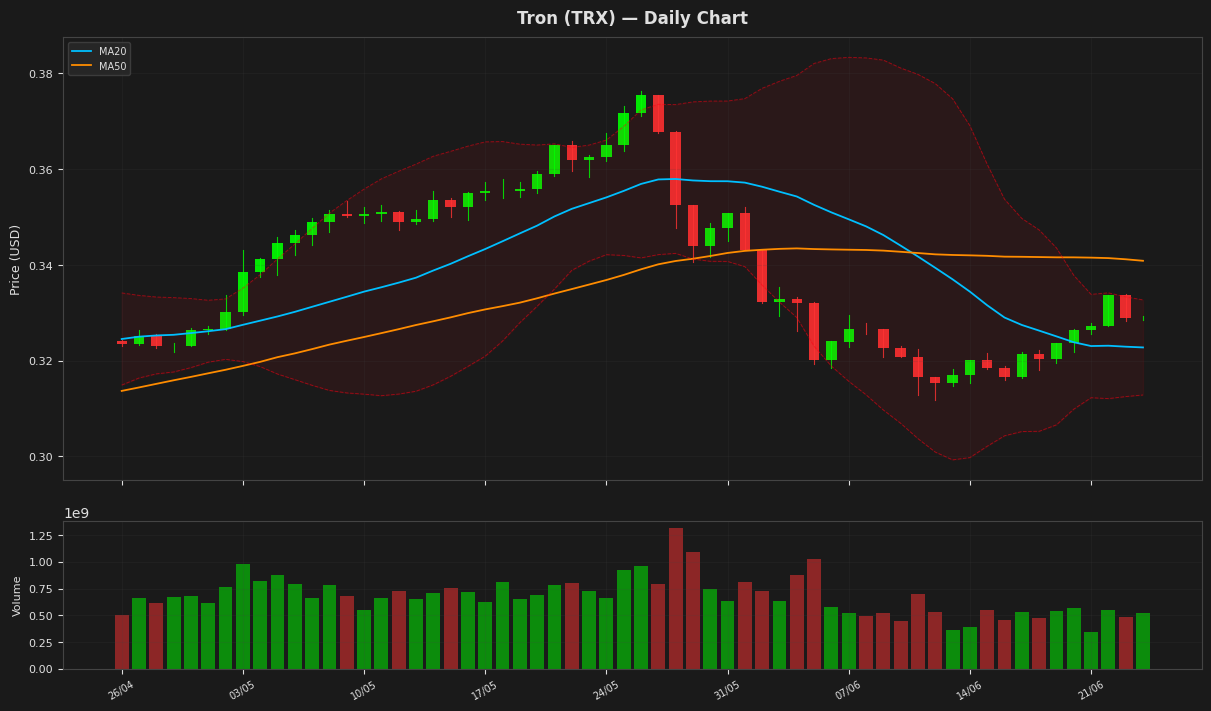Image resolution: width=1211 pixels, height=711 pixels.
Task: Click the 0.75 volume tick label
Action: 42,590
